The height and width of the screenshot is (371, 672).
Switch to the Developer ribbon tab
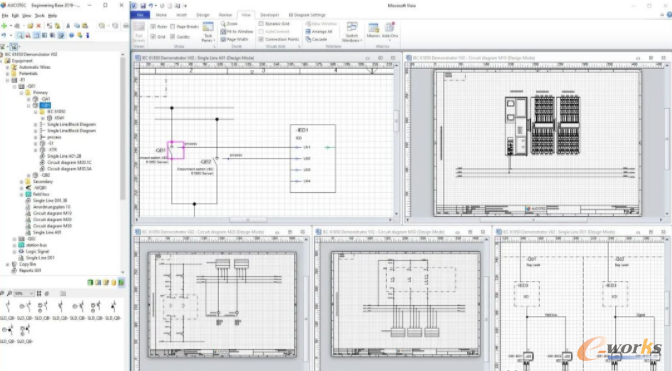point(270,15)
